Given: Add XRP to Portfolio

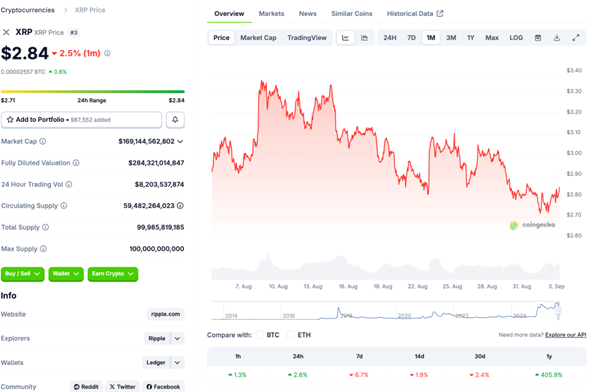Looking at the screenshot, I should (x=81, y=120).
